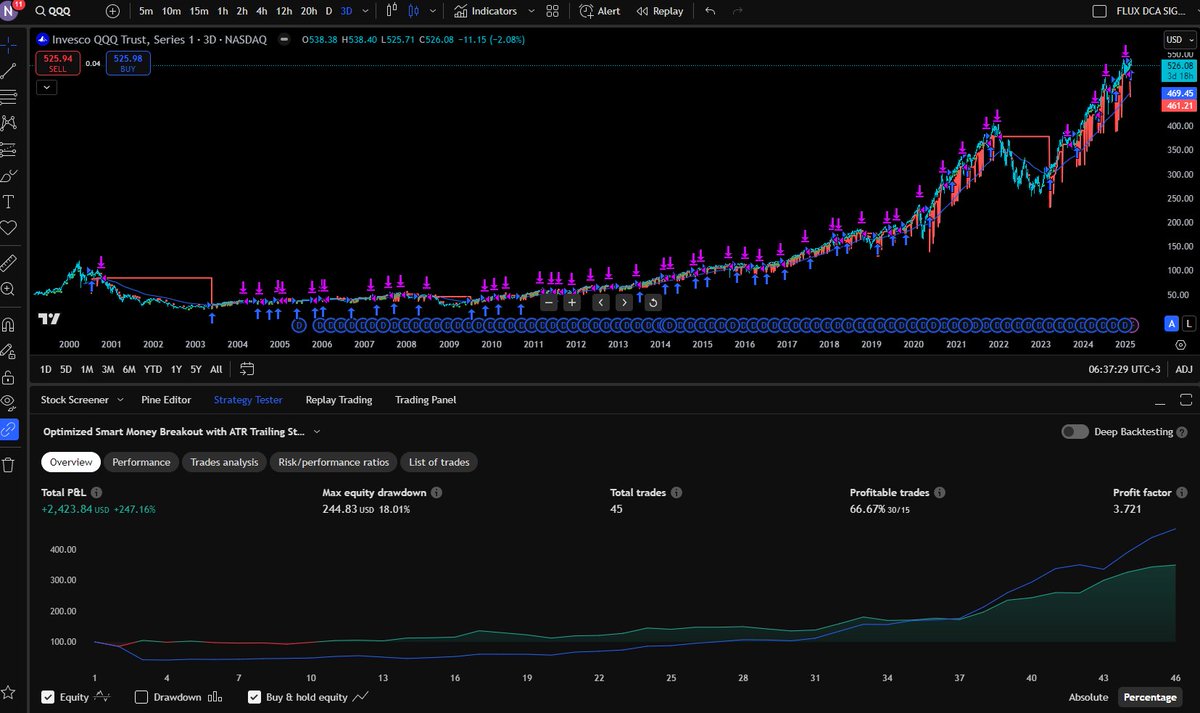Turn on Deep Backtesting
This screenshot has height=713, width=1200.
[1075, 430]
